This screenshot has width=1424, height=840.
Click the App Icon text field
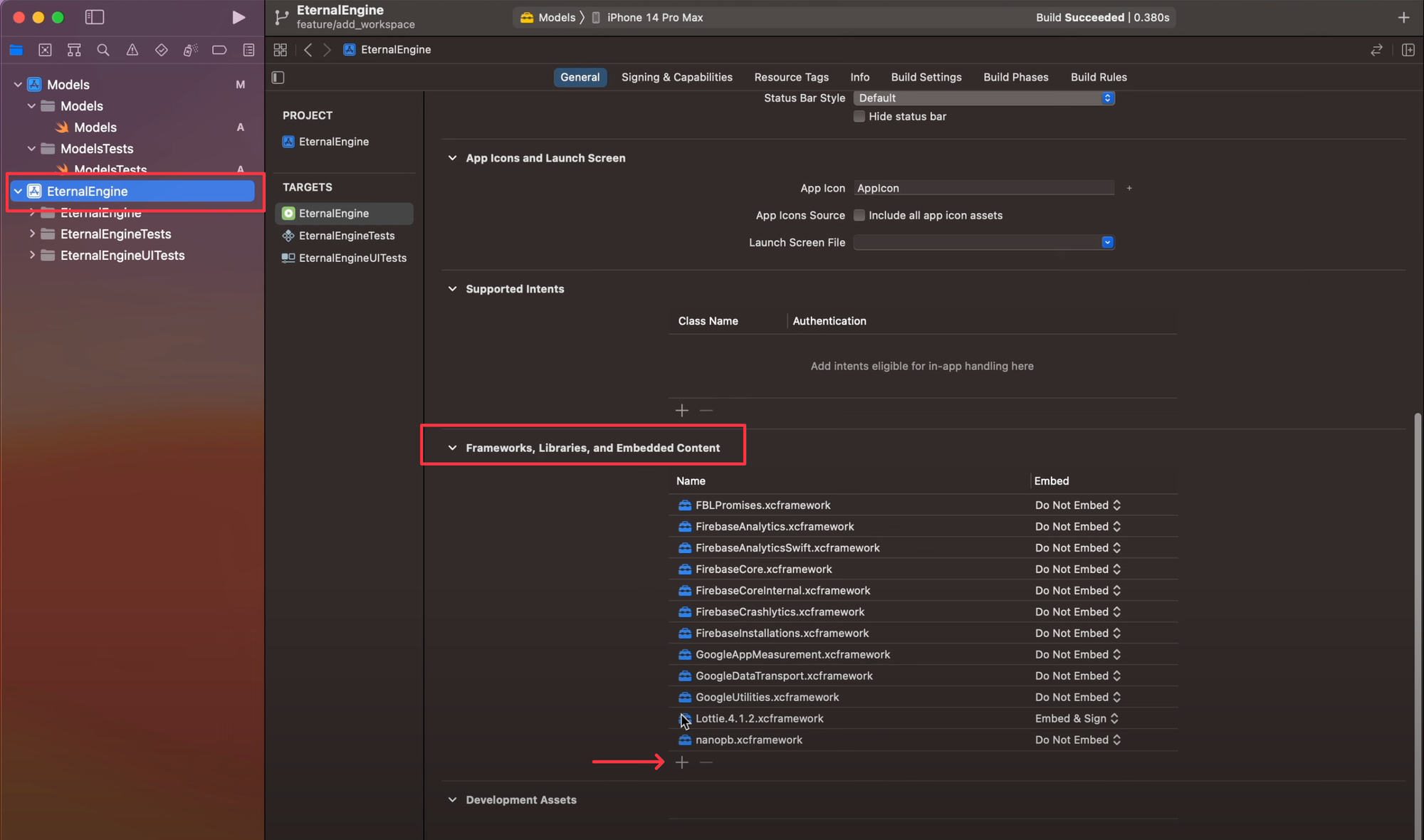pyautogui.click(x=983, y=189)
